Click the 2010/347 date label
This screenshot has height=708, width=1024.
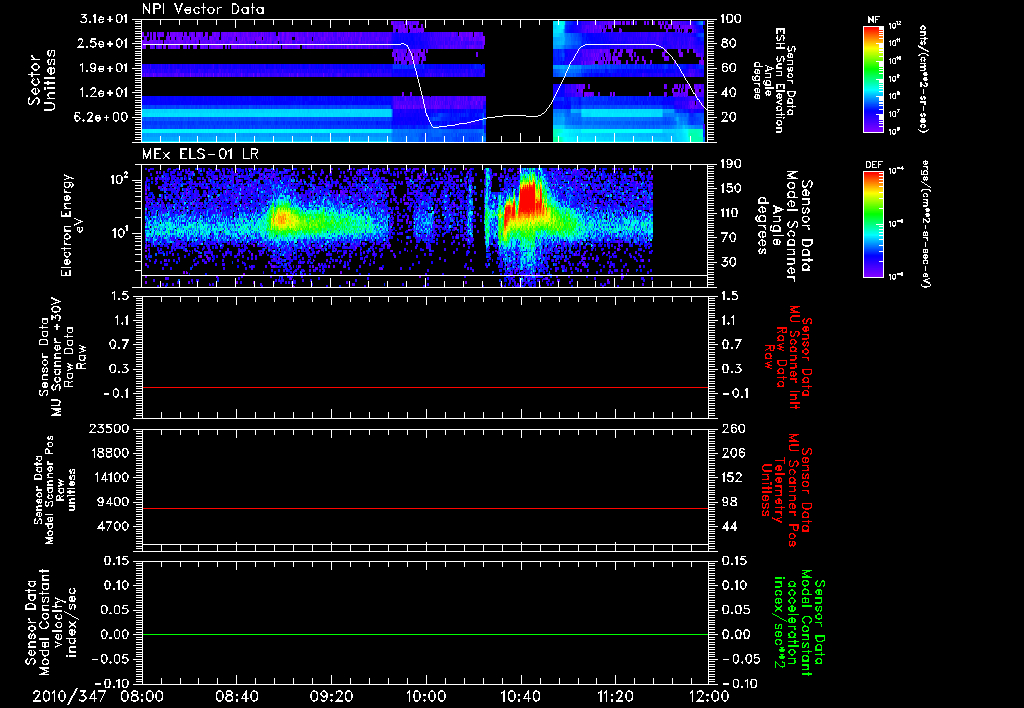pos(68,695)
